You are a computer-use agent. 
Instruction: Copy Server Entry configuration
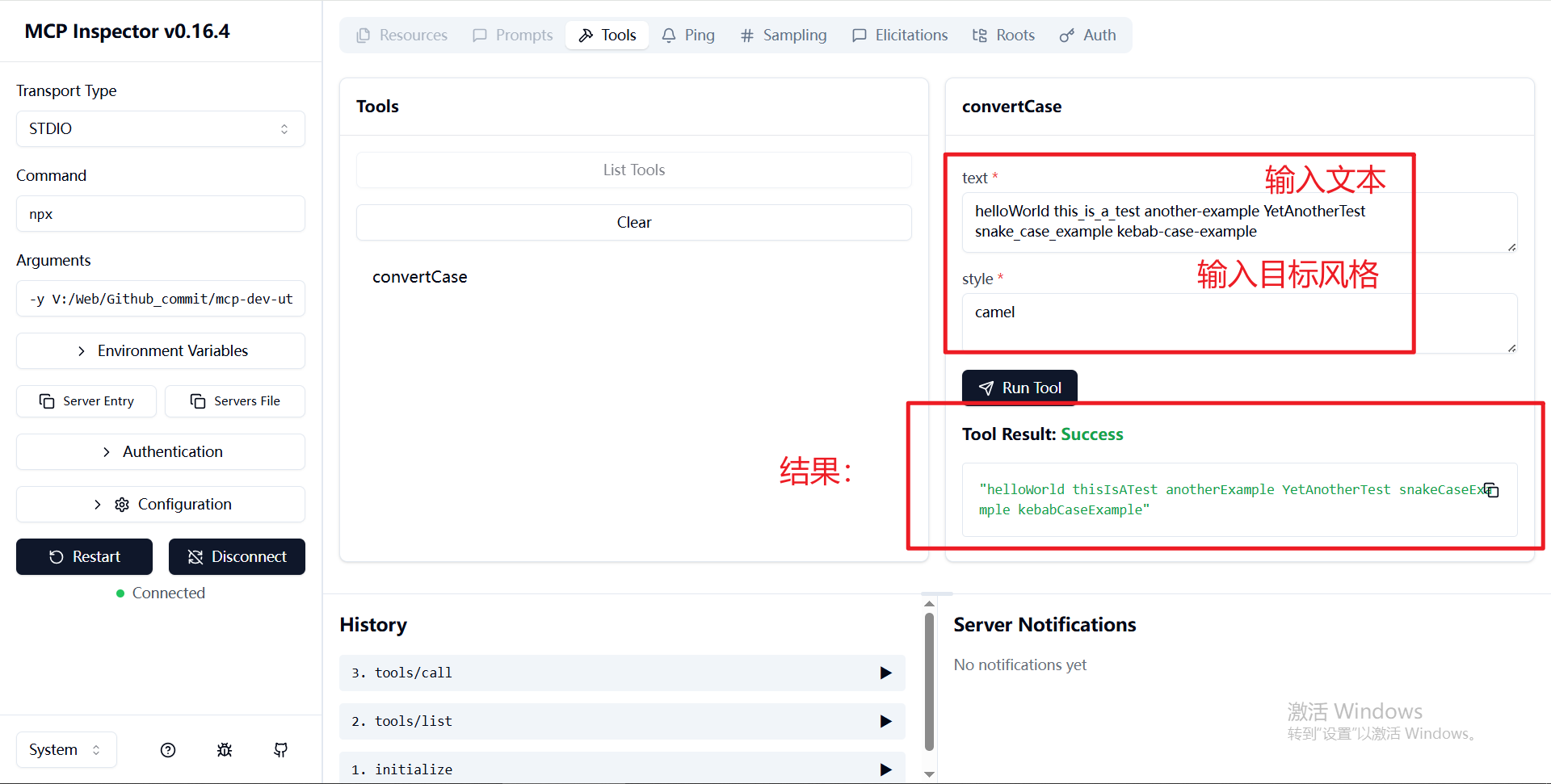pos(86,401)
